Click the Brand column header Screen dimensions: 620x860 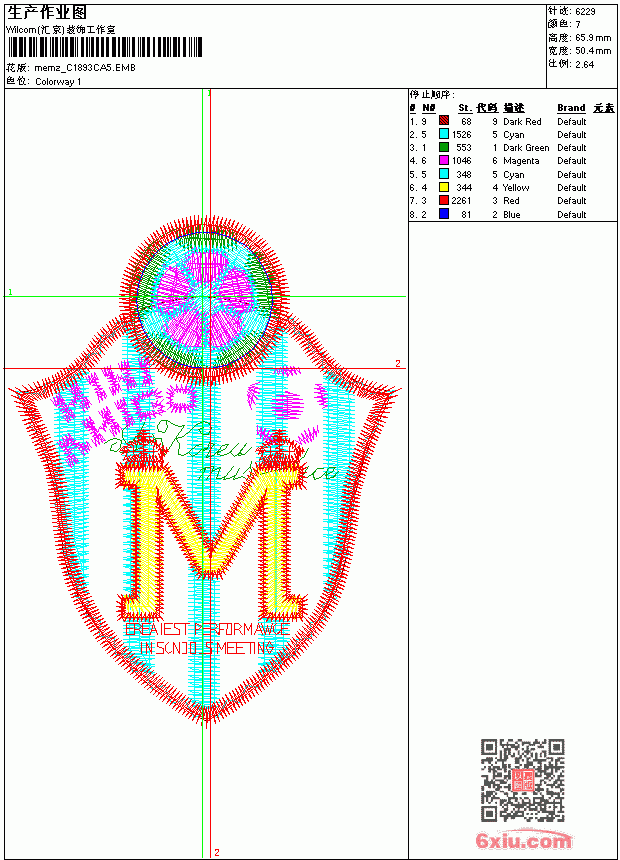click(x=571, y=108)
